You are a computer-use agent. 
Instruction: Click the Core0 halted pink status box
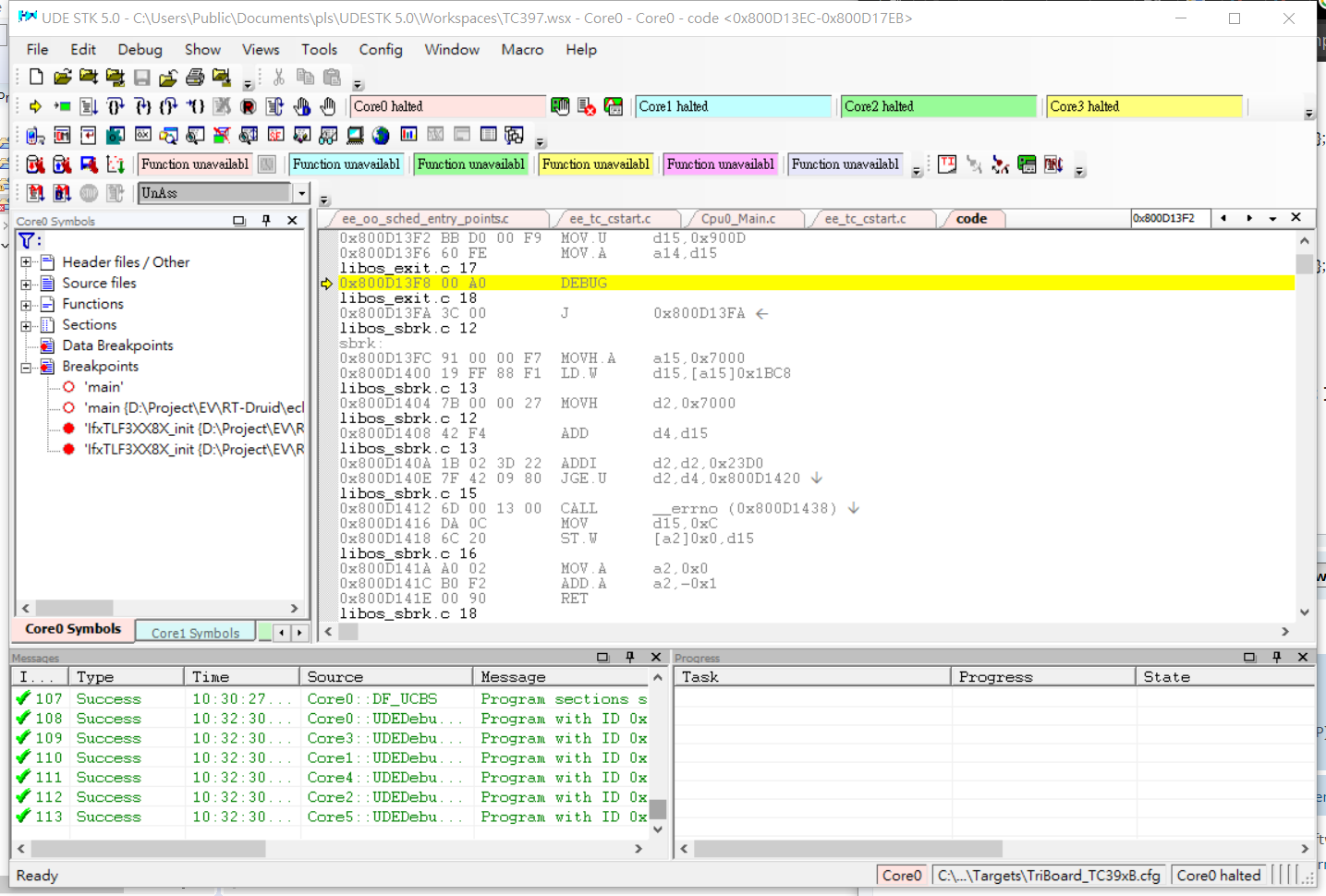pos(448,106)
